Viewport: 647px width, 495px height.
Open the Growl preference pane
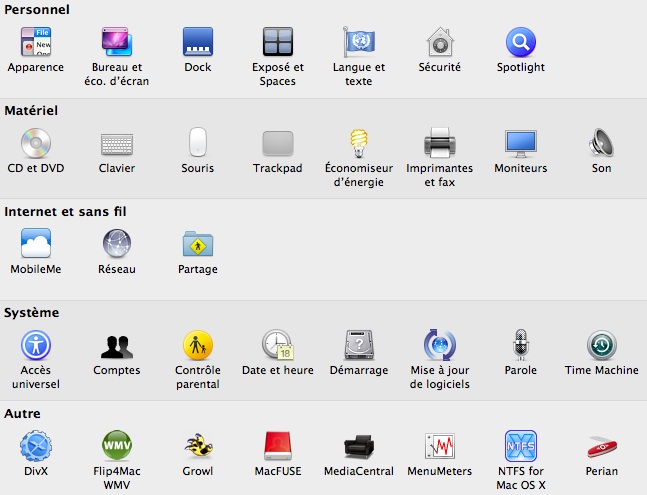pyautogui.click(x=198, y=446)
